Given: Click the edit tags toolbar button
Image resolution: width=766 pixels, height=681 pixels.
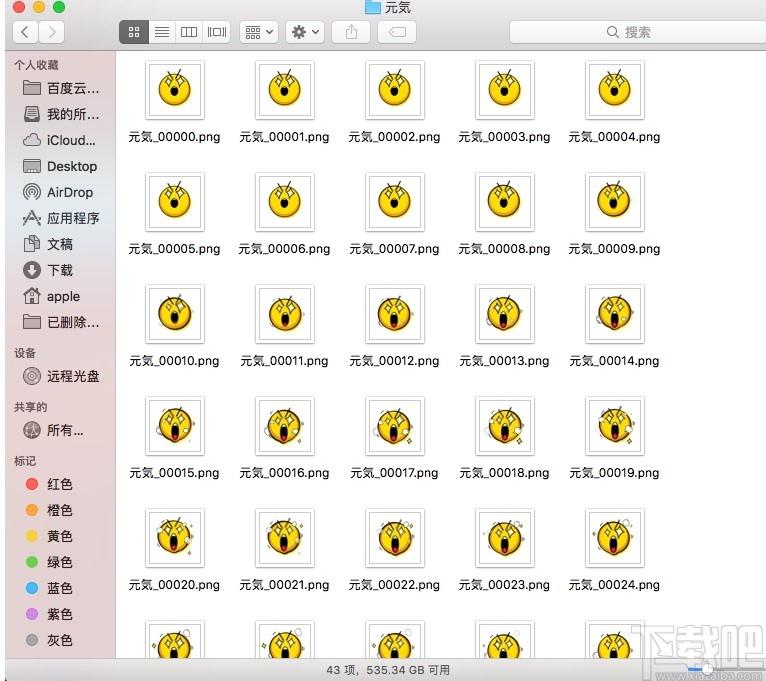Looking at the screenshot, I should [x=397, y=32].
